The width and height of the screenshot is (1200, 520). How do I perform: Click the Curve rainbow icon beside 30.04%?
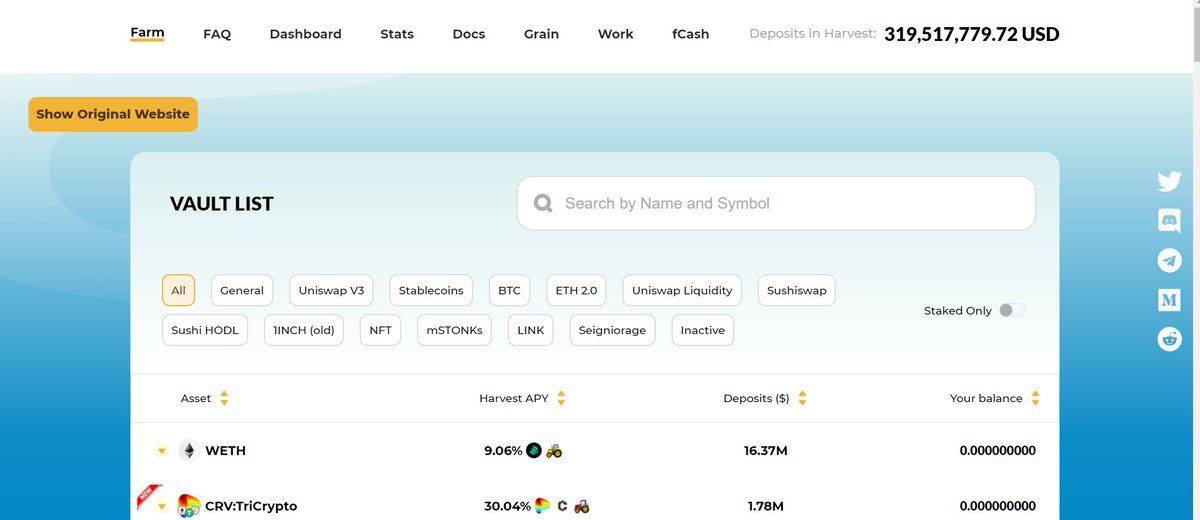point(543,506)
